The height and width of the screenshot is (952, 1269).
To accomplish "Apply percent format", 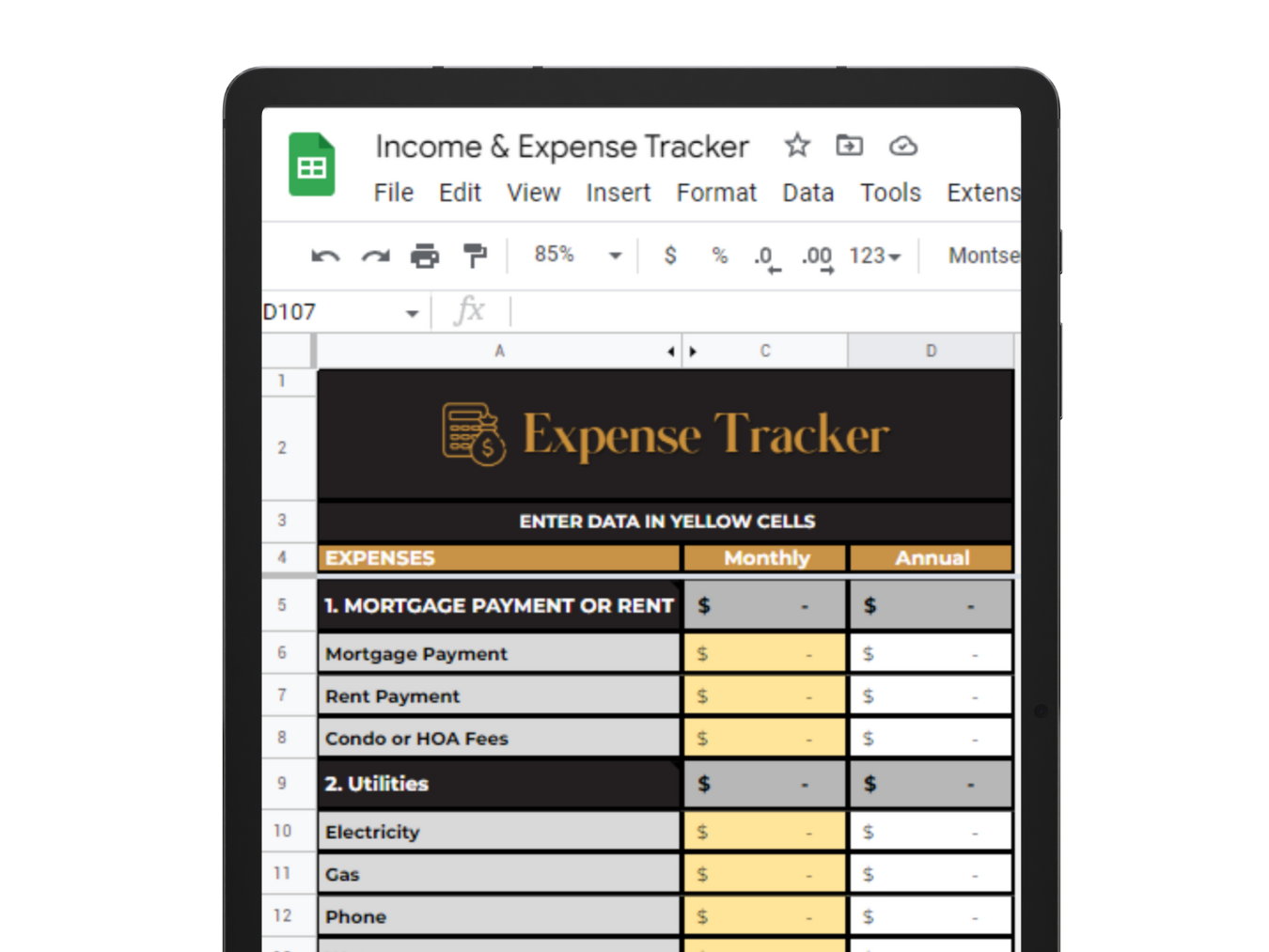I will (x=719, y=256).
